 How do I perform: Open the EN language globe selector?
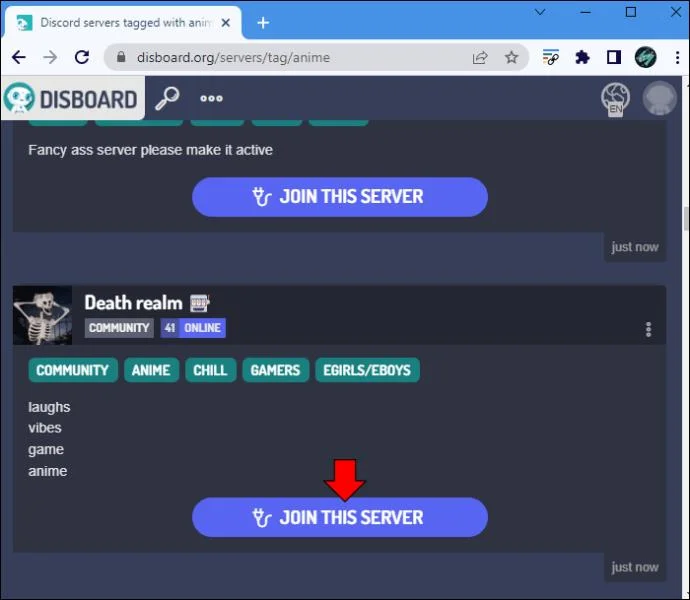[615, 99]
